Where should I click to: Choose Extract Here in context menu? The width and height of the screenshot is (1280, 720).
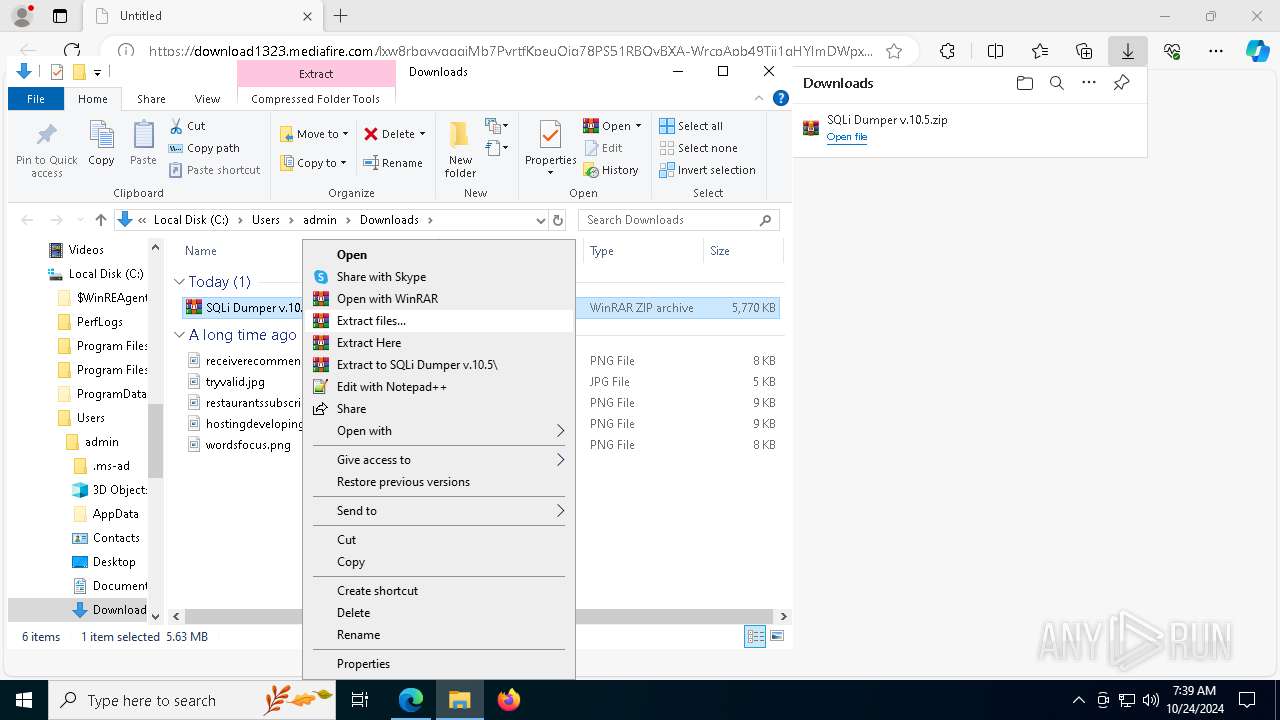point(438,343)
